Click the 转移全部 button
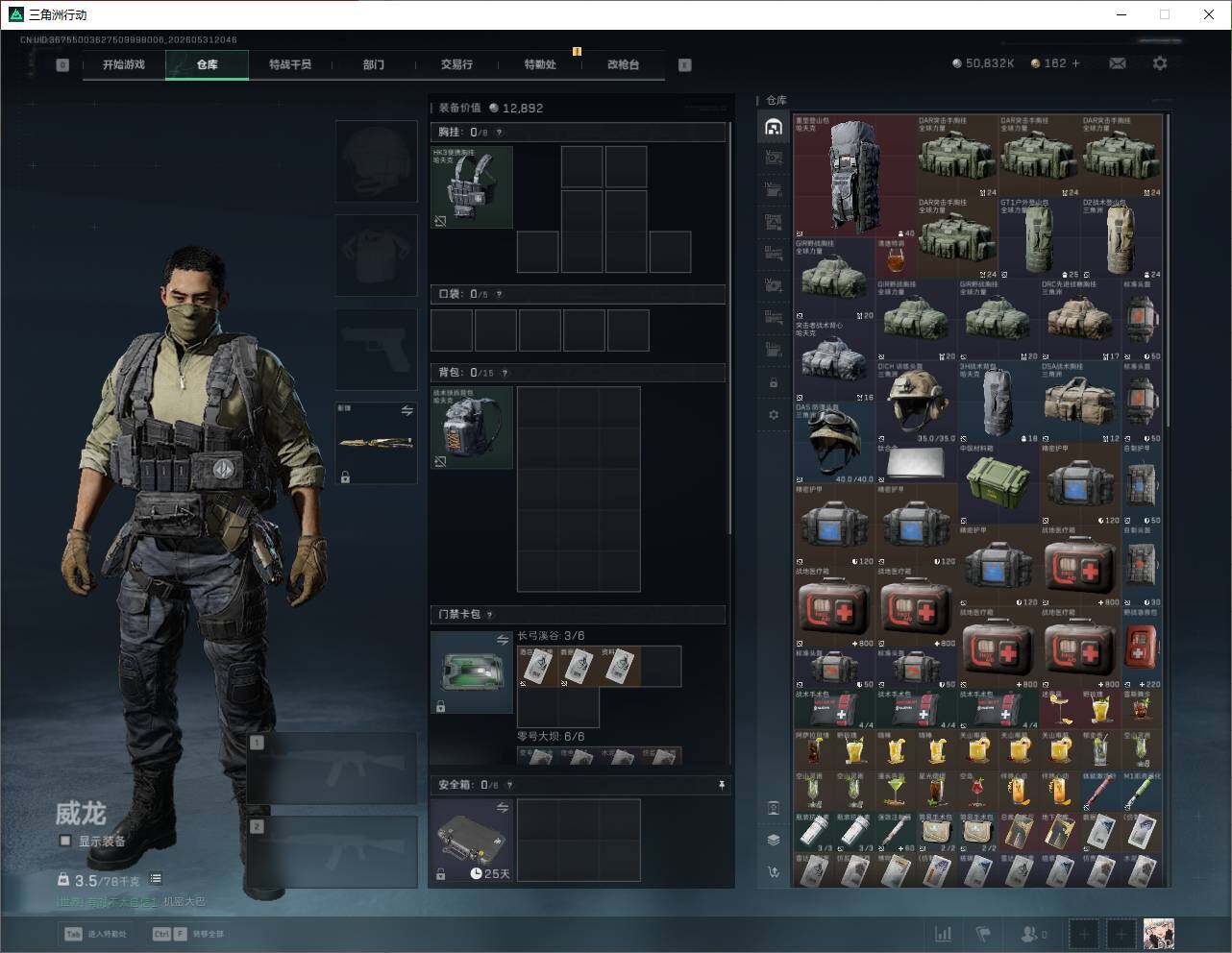The image size is (1232, 953). pos(188,934)
